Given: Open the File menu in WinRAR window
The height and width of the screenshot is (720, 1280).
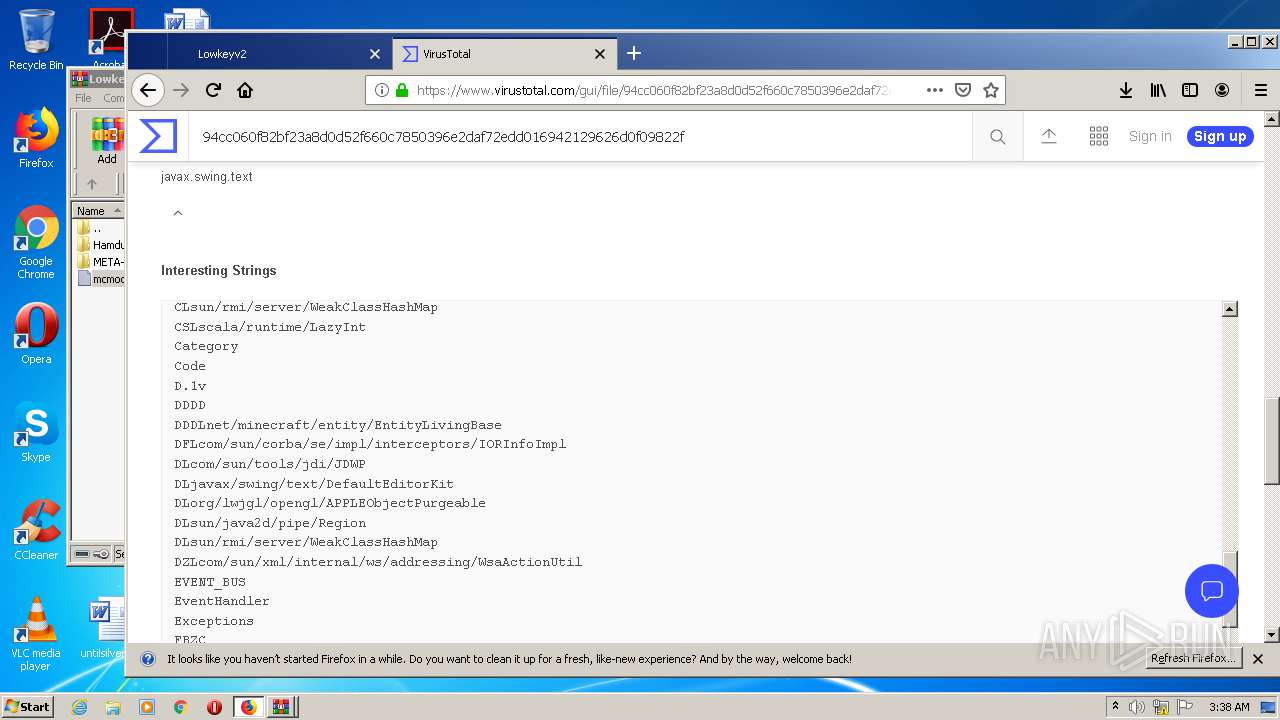Looking at the screenshot, I should 83,98.
